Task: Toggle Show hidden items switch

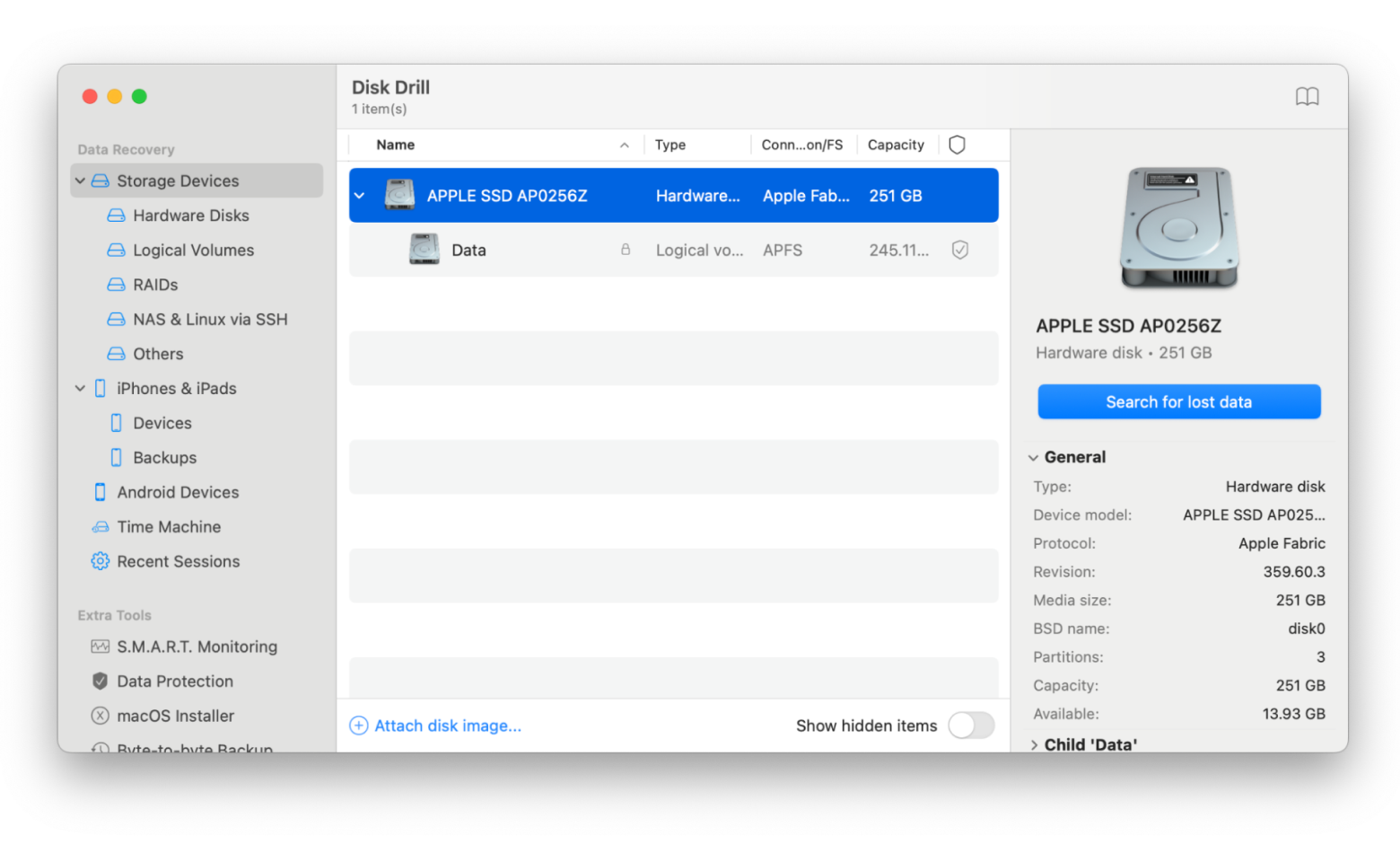Action: 971,725
